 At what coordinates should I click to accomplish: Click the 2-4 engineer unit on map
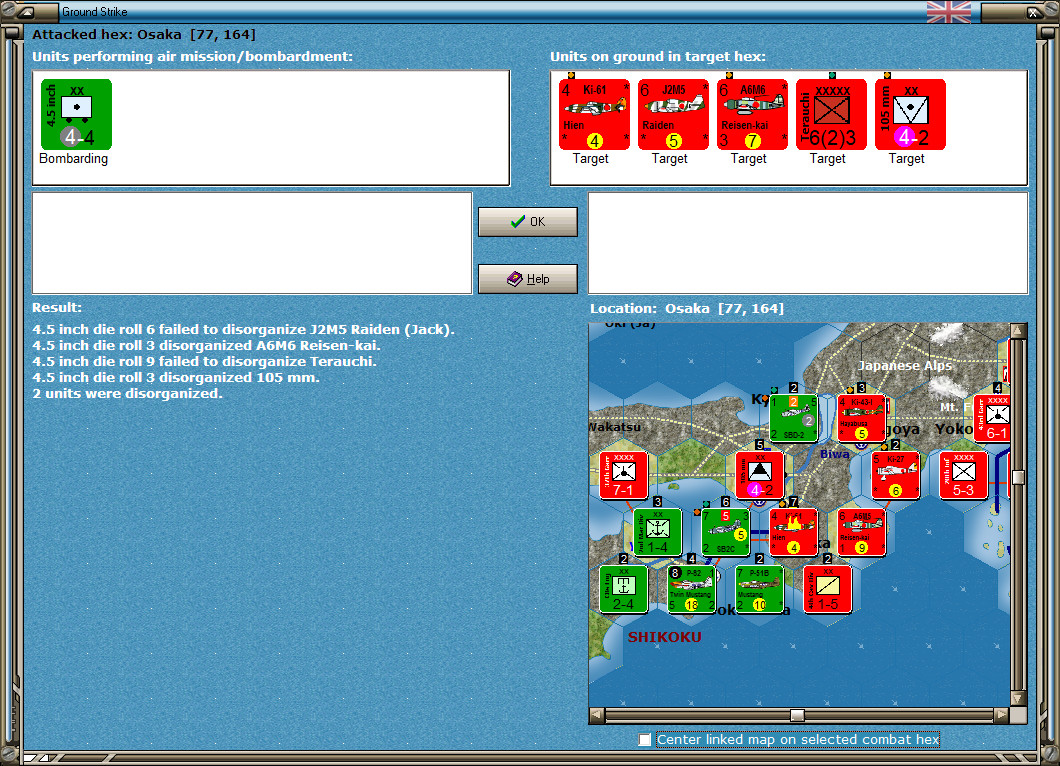point(623,589)
